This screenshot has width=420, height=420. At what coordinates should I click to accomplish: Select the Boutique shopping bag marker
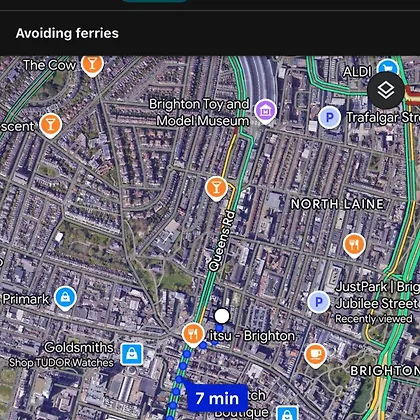click(287, 413)
